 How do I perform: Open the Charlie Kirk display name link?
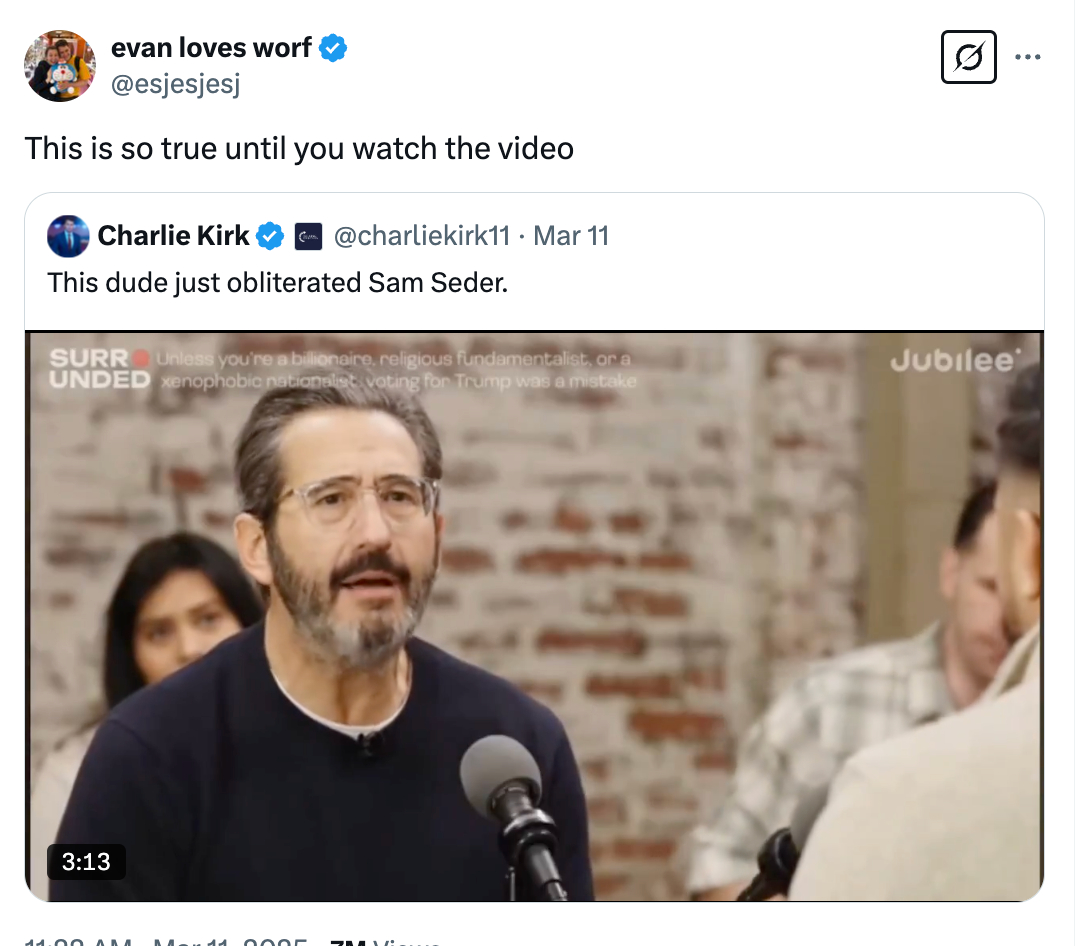(x=173, y=236)
